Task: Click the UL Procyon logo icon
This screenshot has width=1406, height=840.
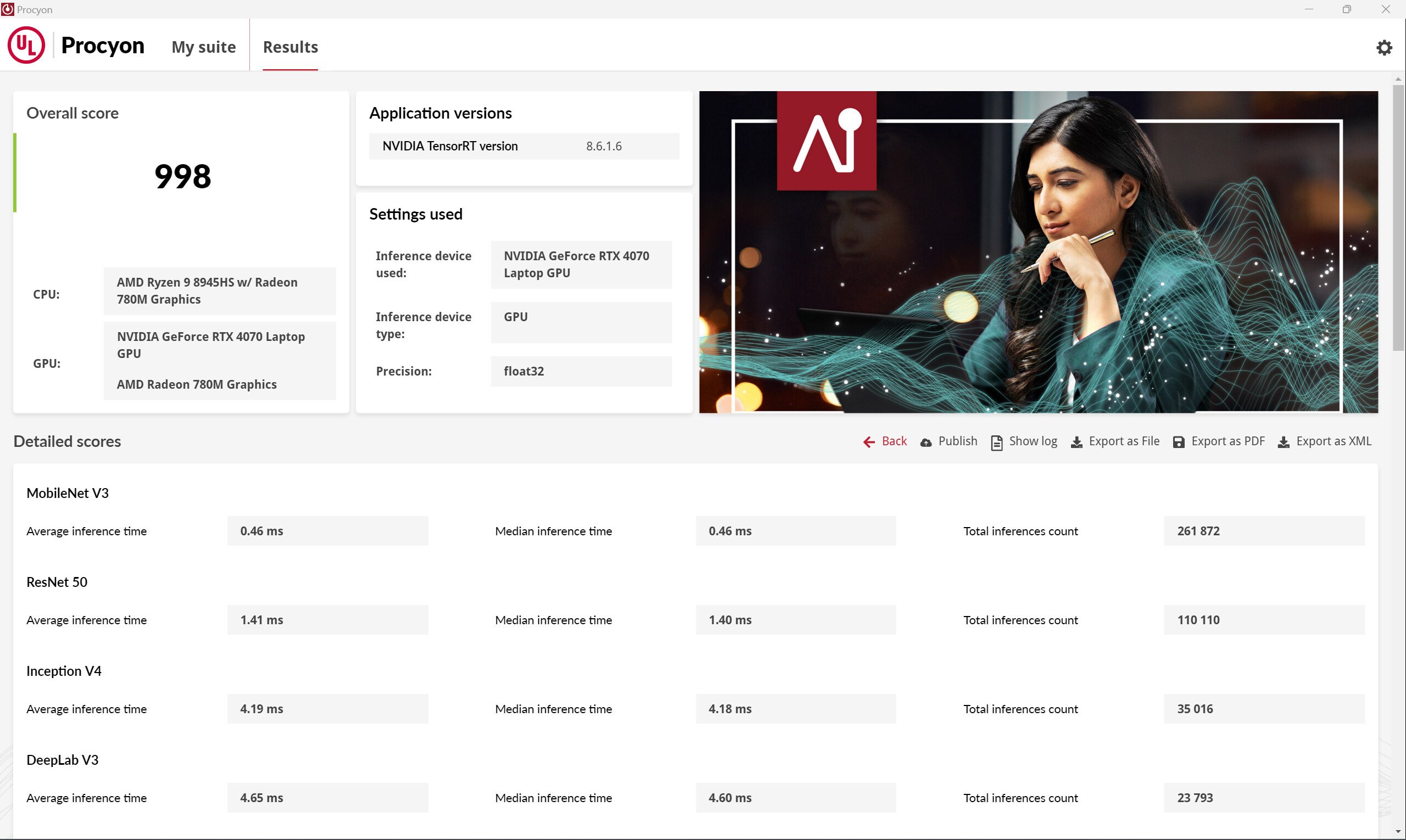Action: click(x=25, y=45)
